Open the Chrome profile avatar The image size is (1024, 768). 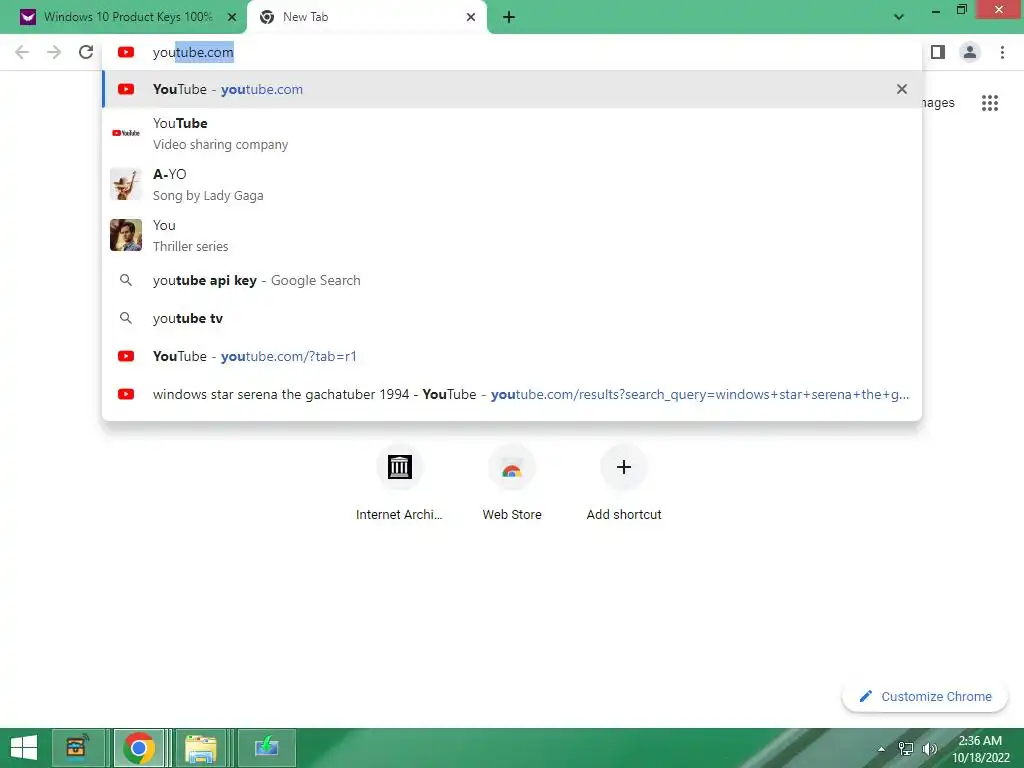970,52
